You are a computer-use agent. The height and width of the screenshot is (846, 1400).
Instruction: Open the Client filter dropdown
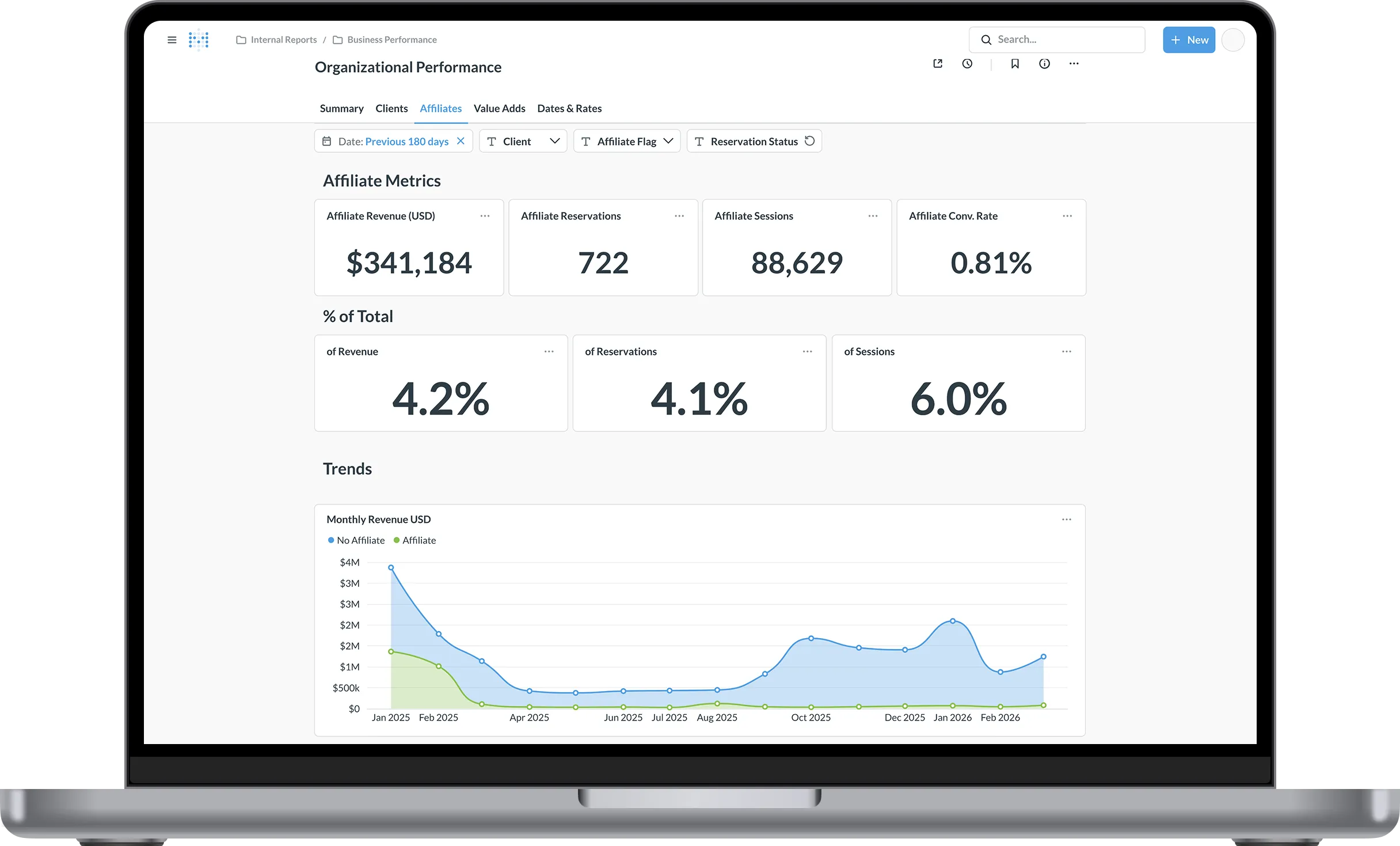pyautogui.click(x=554, y=141)
